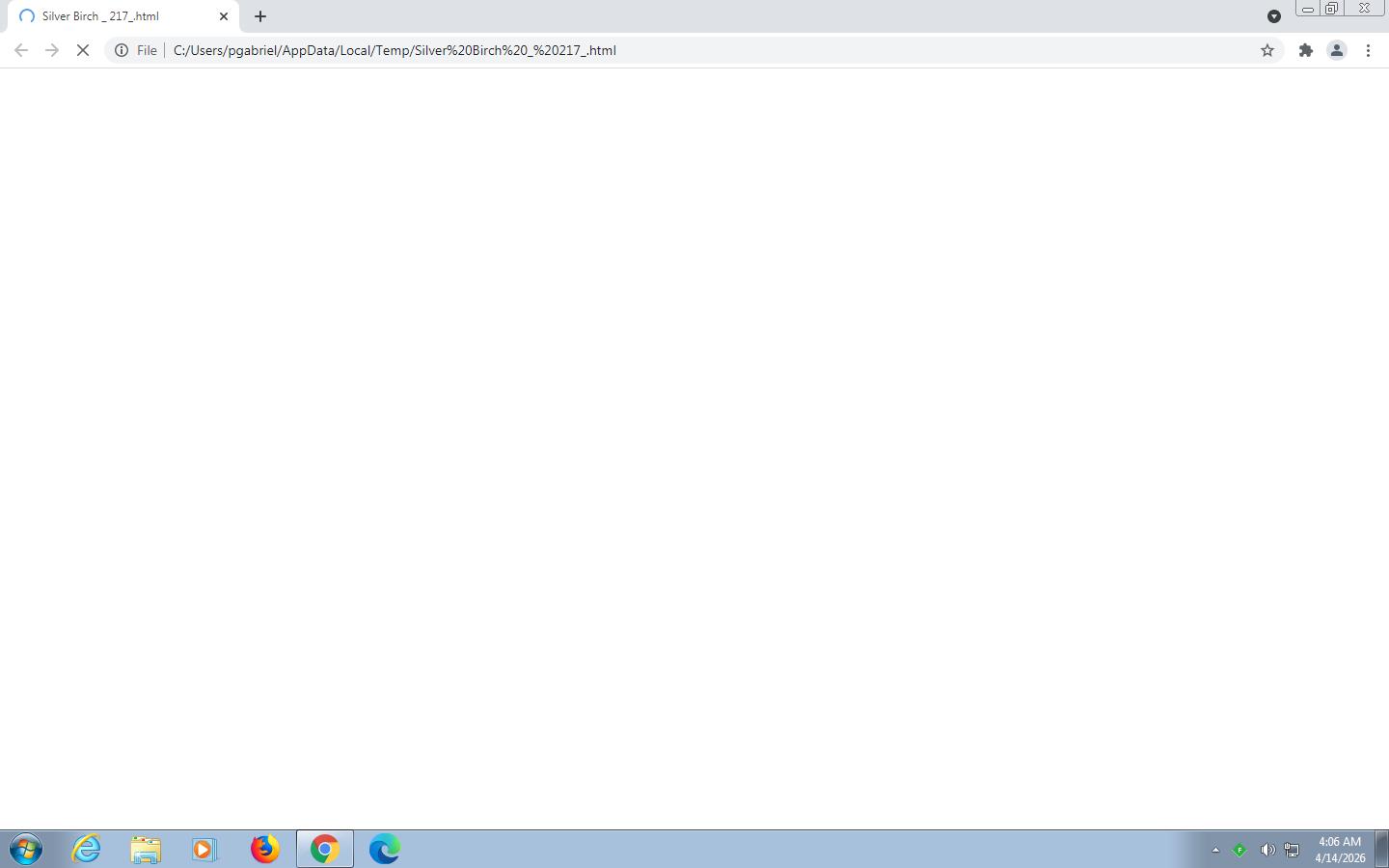The height and width of the screenshot is (868, 1389).
Task: Open Internet Explorer from the taskbar
Action: click(x=87, y=849)
